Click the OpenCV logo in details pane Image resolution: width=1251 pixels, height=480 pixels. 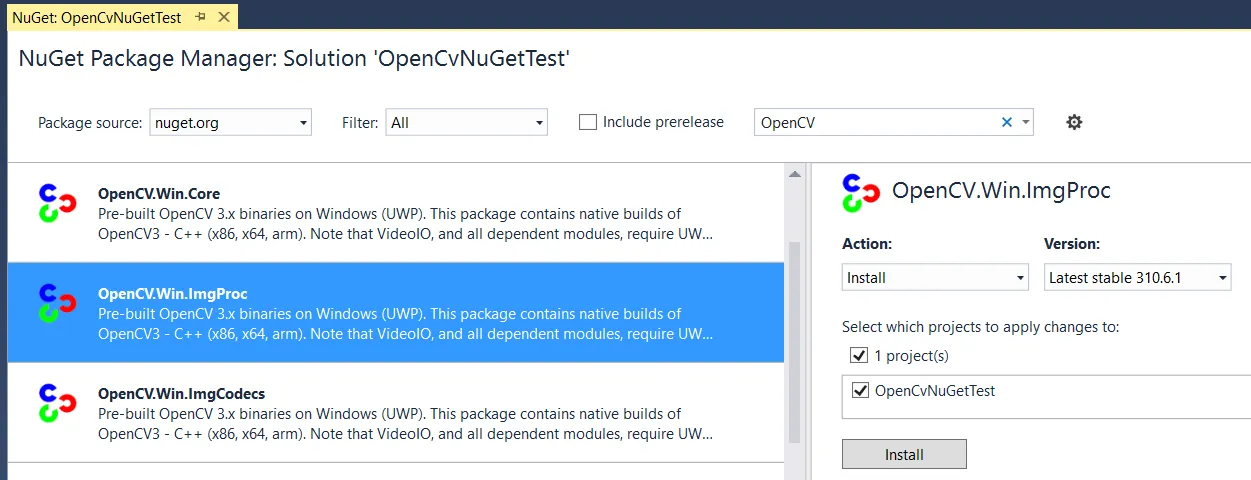[860, 193]
